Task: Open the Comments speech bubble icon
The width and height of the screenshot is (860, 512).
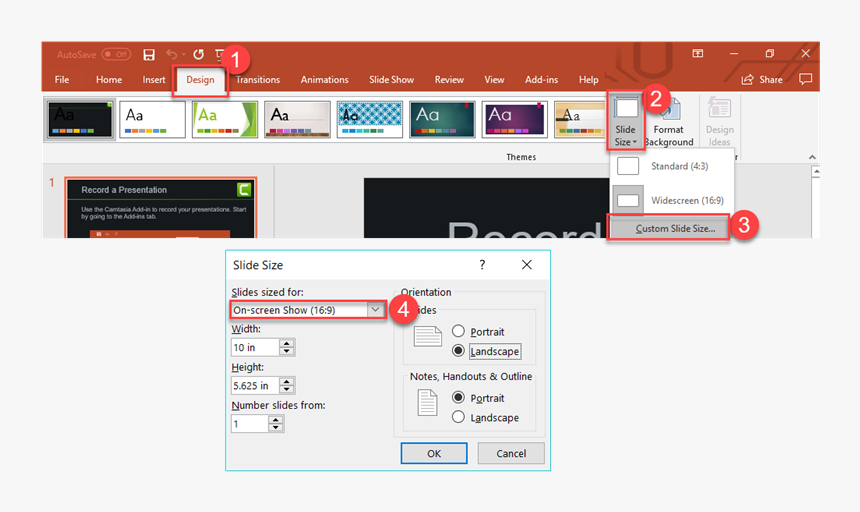Action: (x=805, y=79)
